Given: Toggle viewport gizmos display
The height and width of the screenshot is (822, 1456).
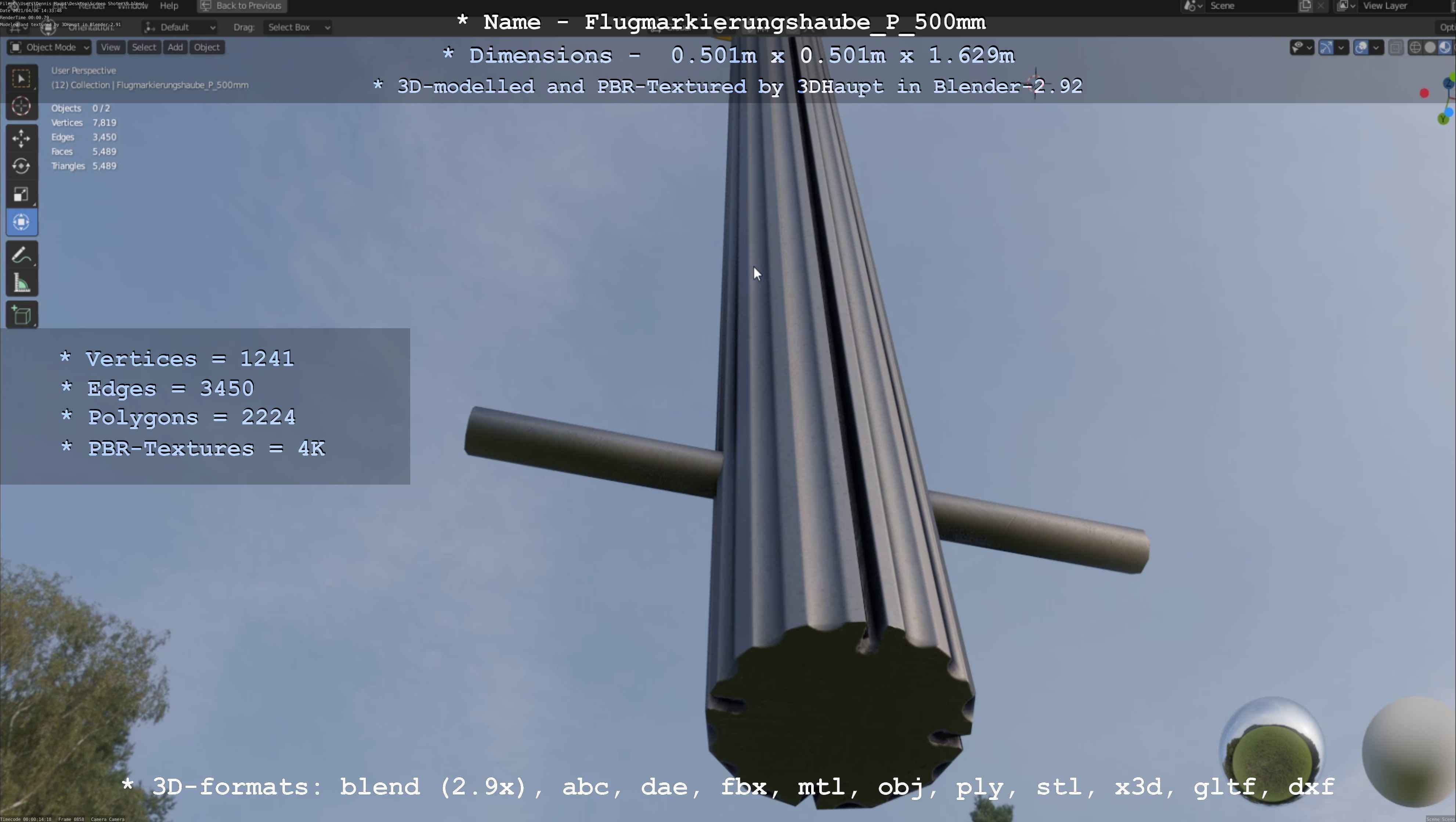Looking at the screenshot, I should tap(1326, 47).
